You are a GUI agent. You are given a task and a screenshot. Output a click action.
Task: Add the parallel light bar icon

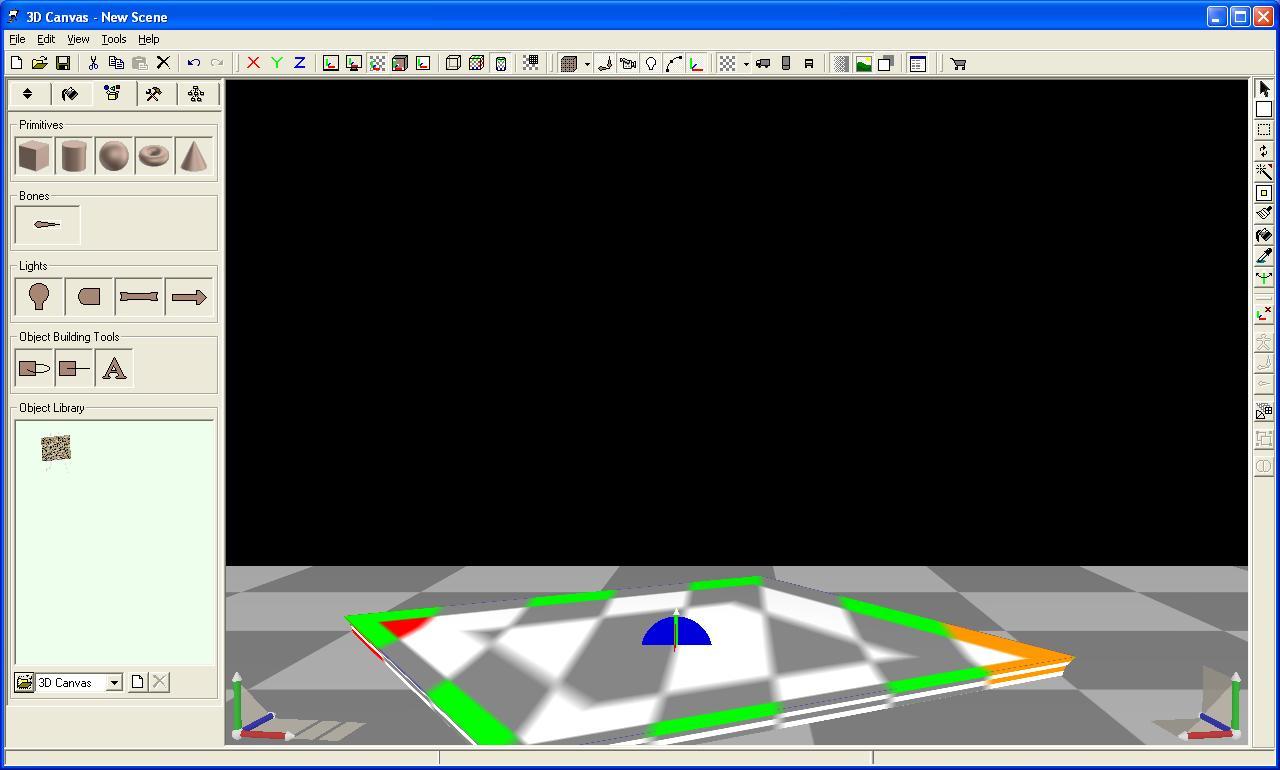139,297
